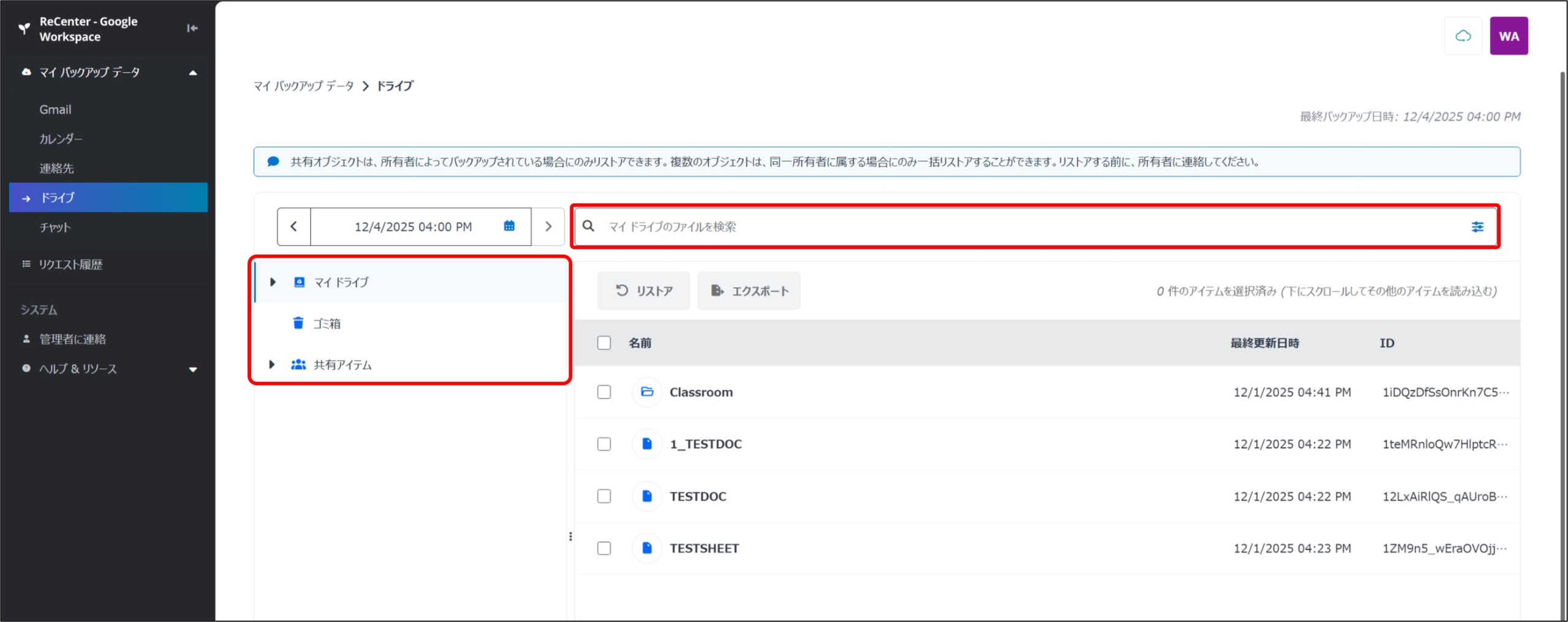Expand the 共有アイテム tree node
1568x622 pixels.
point(272,365)
